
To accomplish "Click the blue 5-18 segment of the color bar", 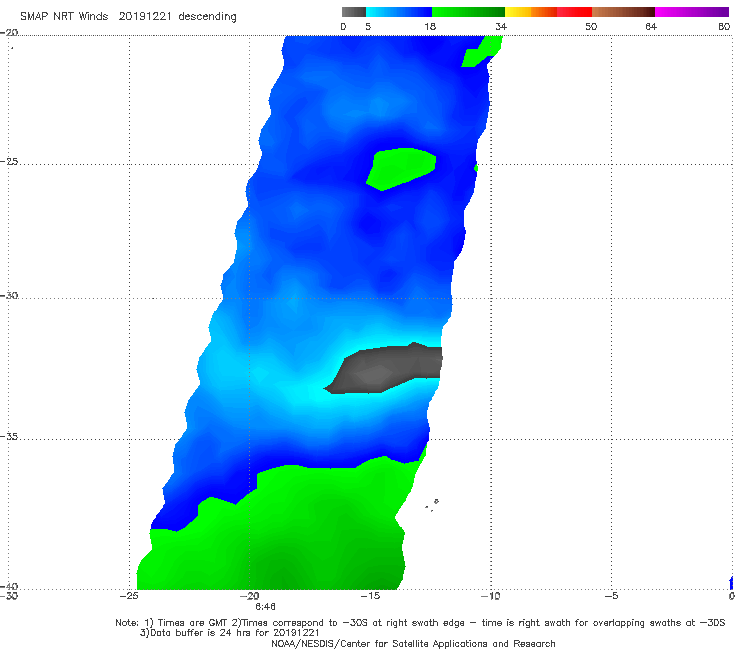I will point(399,12).
